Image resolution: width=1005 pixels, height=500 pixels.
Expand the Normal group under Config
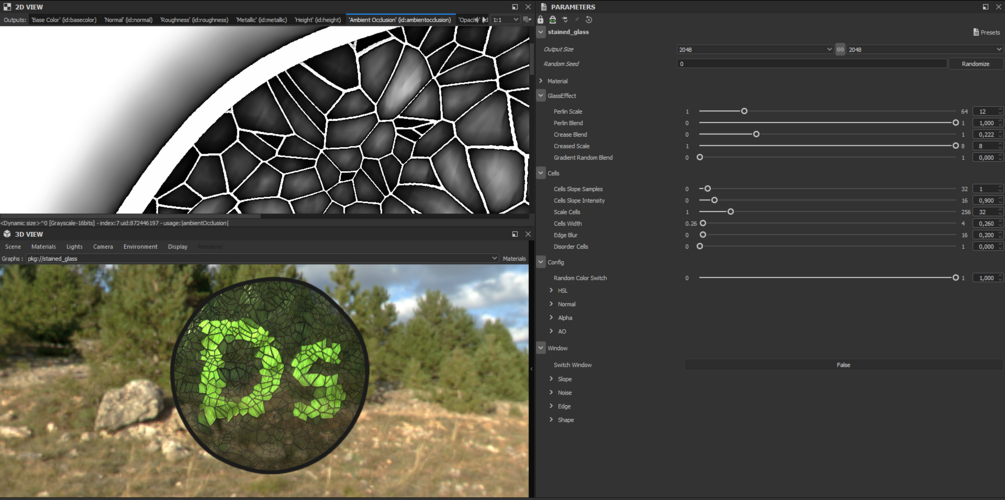click(x=551, y=304)
